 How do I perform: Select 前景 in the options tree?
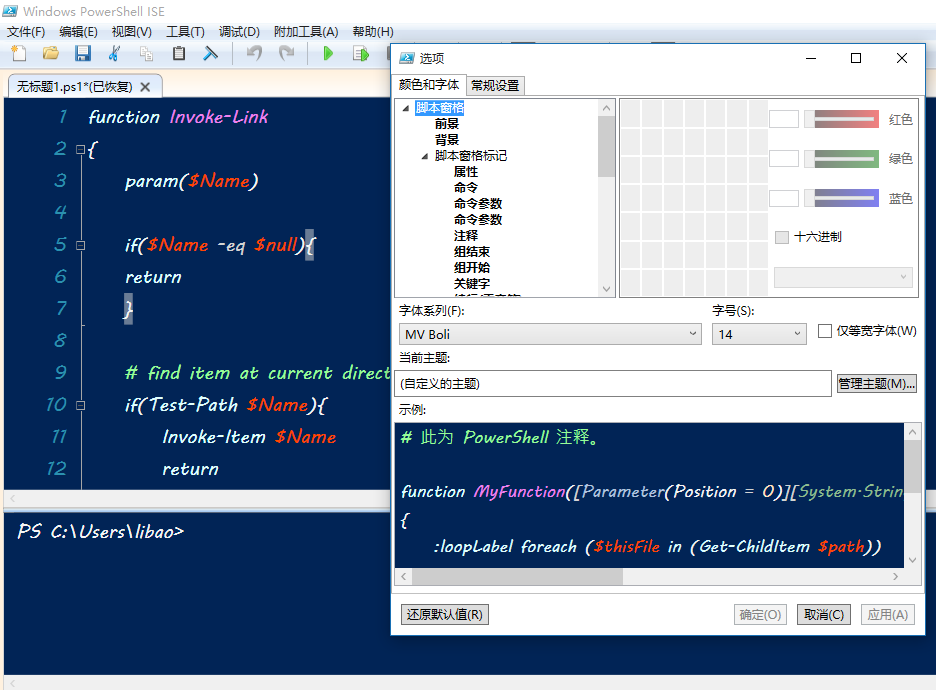(x=447, y=124)
